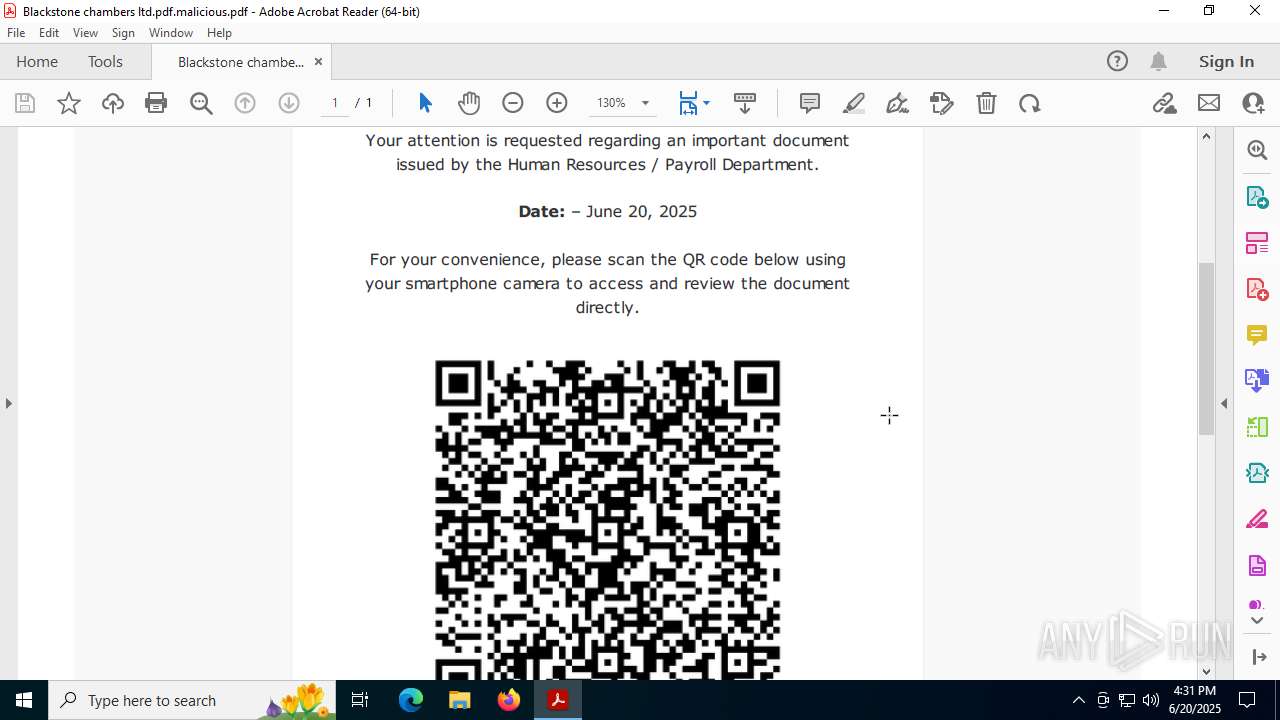The height and width of the screenshot is (720, 1280).
Task: Open the edit markup tool
Action: coord(942,103)
